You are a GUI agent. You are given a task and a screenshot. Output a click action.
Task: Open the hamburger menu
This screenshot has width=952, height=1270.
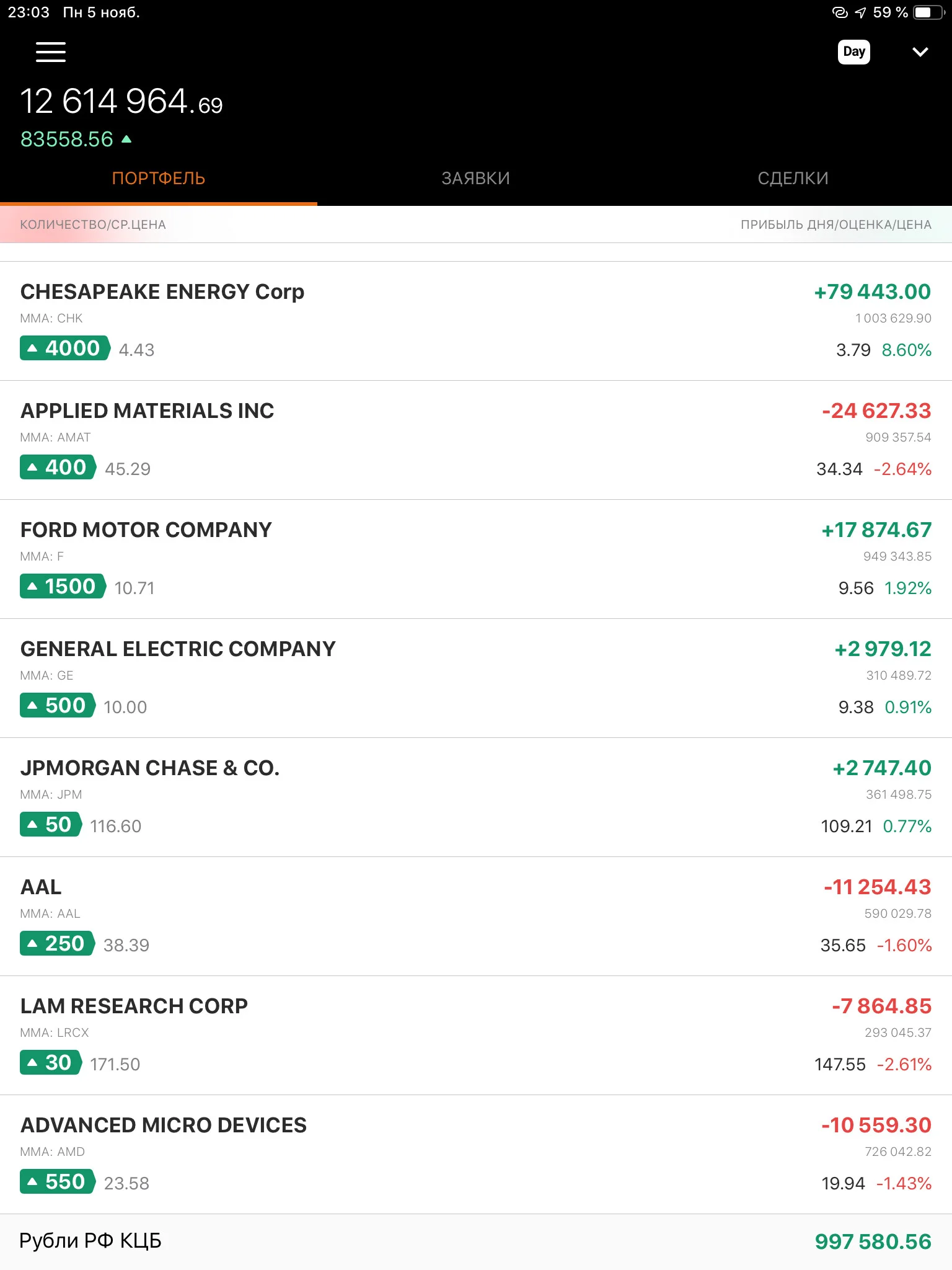51,52
